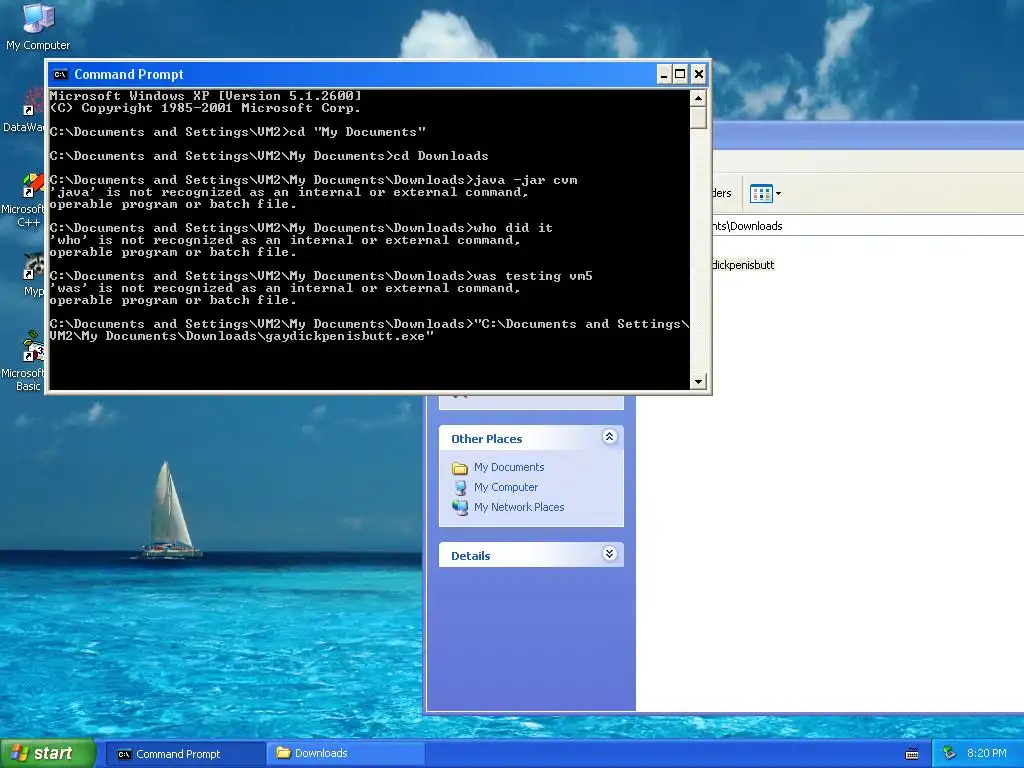
Task: Click the Other Places header text
Action: coord(487,439)
